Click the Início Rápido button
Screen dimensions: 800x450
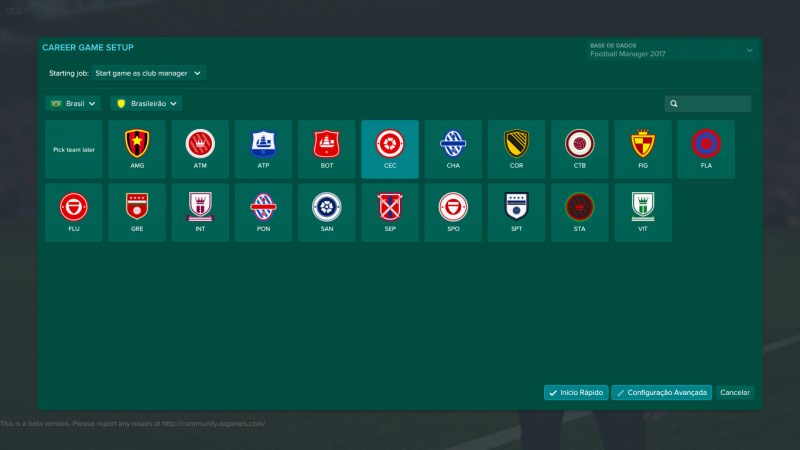coord(576,392)
